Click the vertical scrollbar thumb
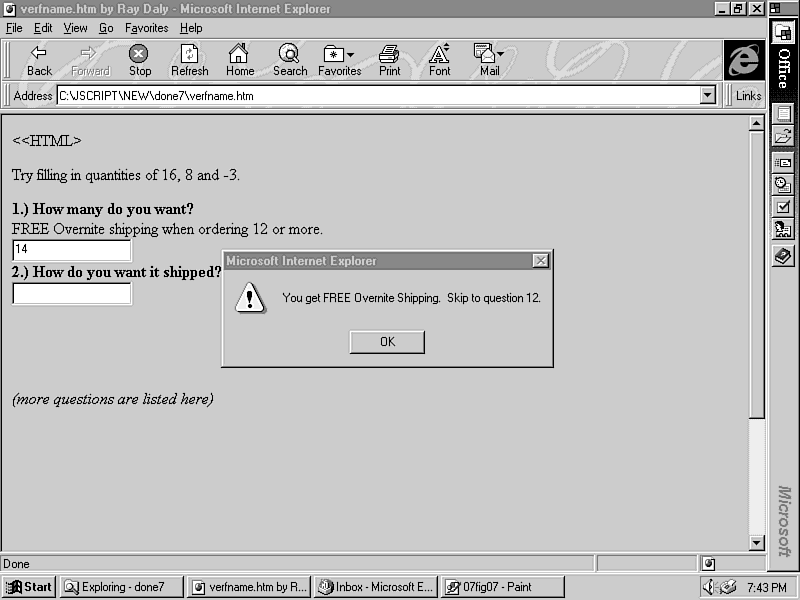The image size is (800, 600). [757, 274]
